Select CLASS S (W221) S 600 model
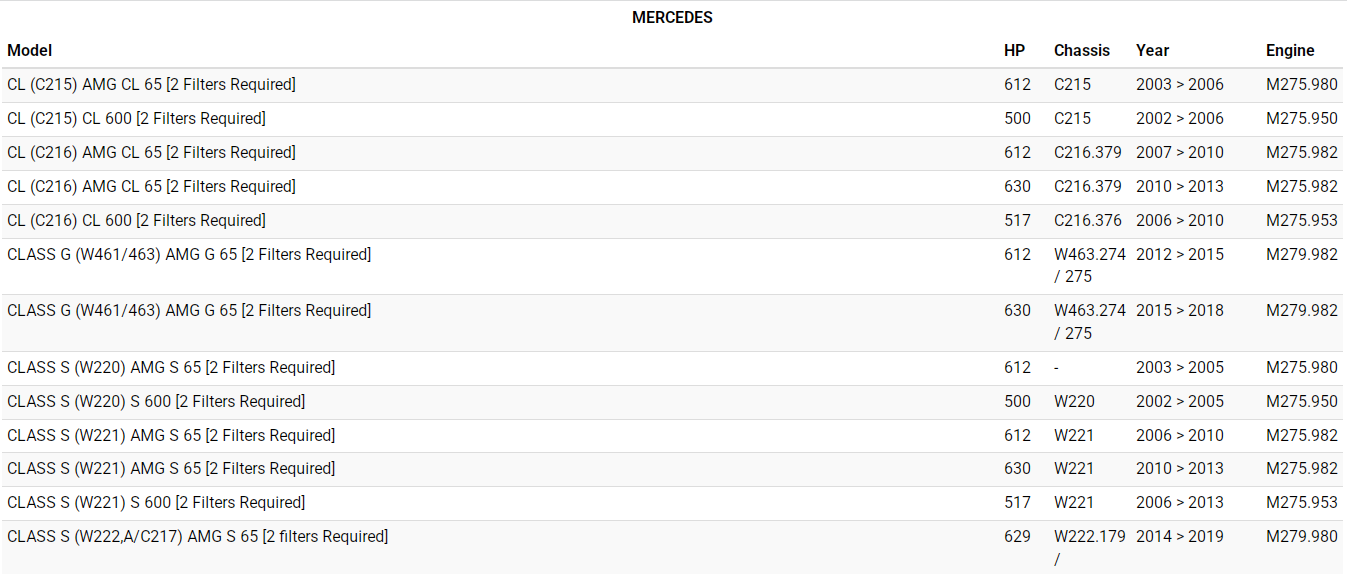 coord(156,503)
